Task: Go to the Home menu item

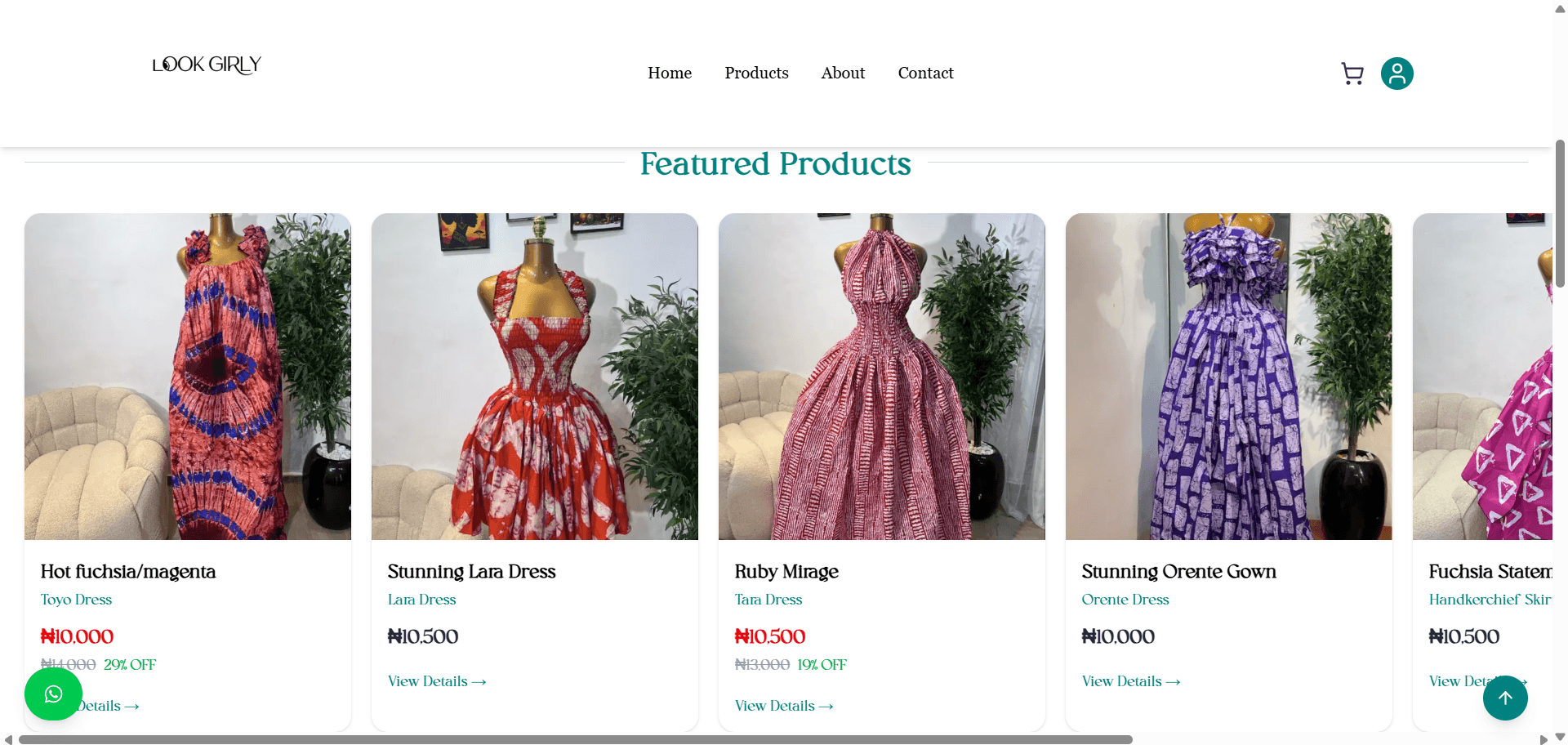Action: pos(670,73)
